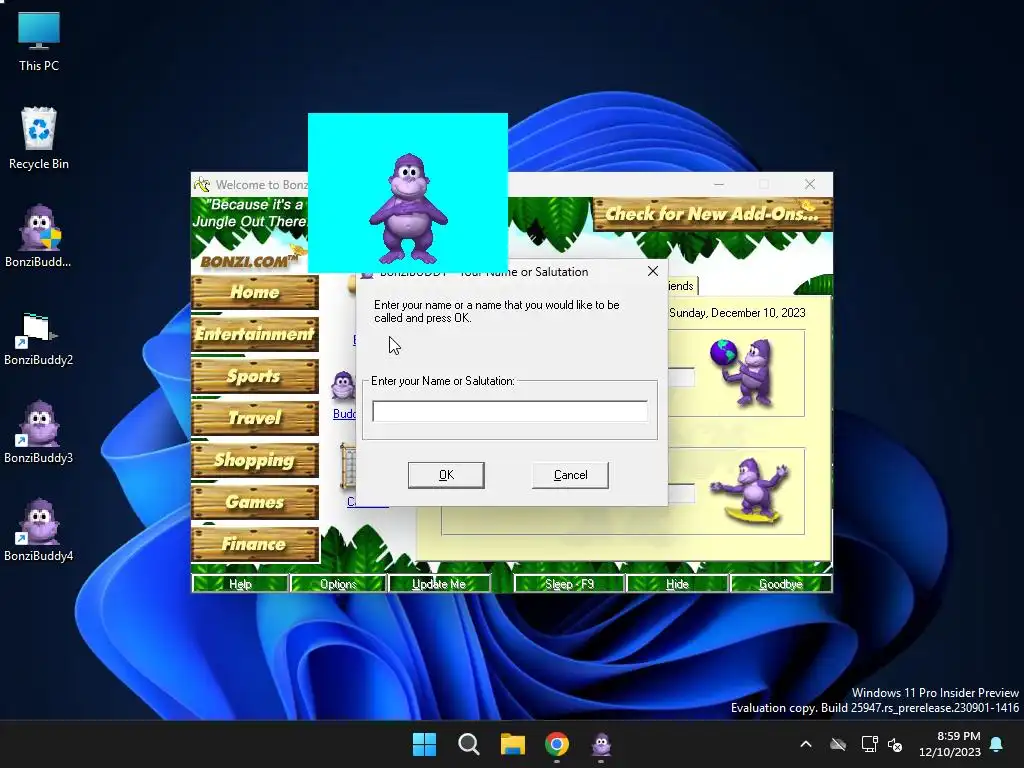Viewport: 1024px width, 768px height.
Task: Select the BonziBudd... installer desktop icon
Action: (39, 236)
